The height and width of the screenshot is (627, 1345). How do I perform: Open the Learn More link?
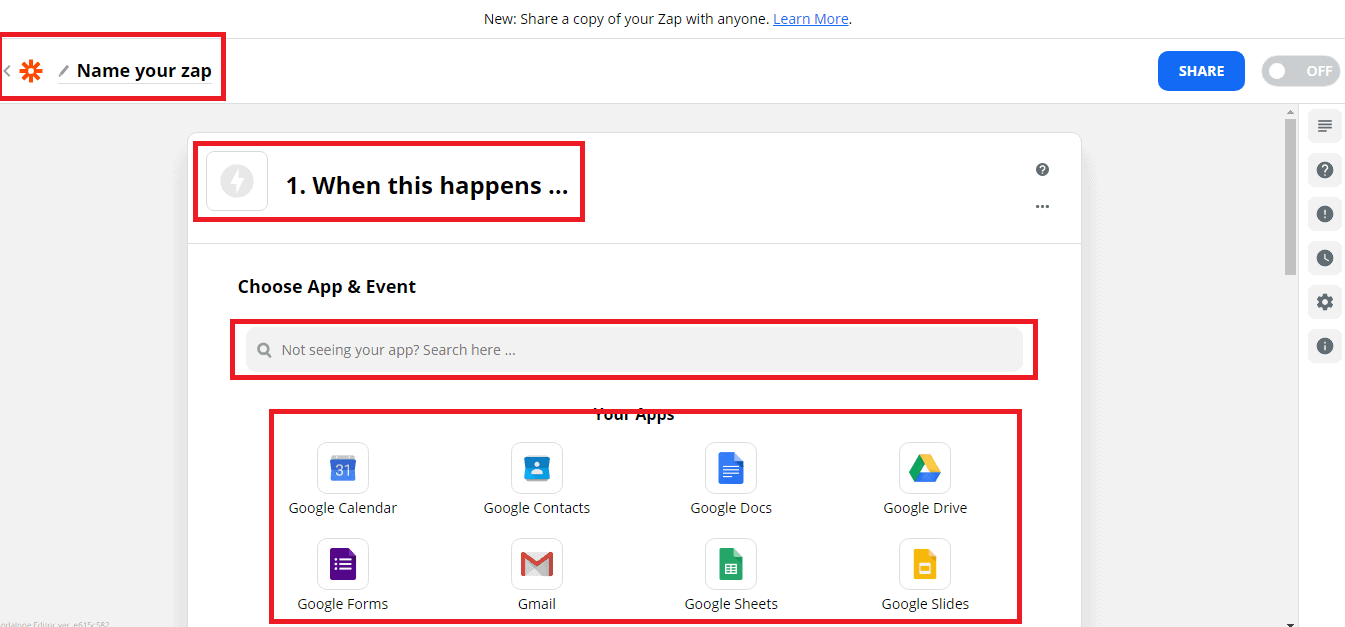tap(810, 19)
